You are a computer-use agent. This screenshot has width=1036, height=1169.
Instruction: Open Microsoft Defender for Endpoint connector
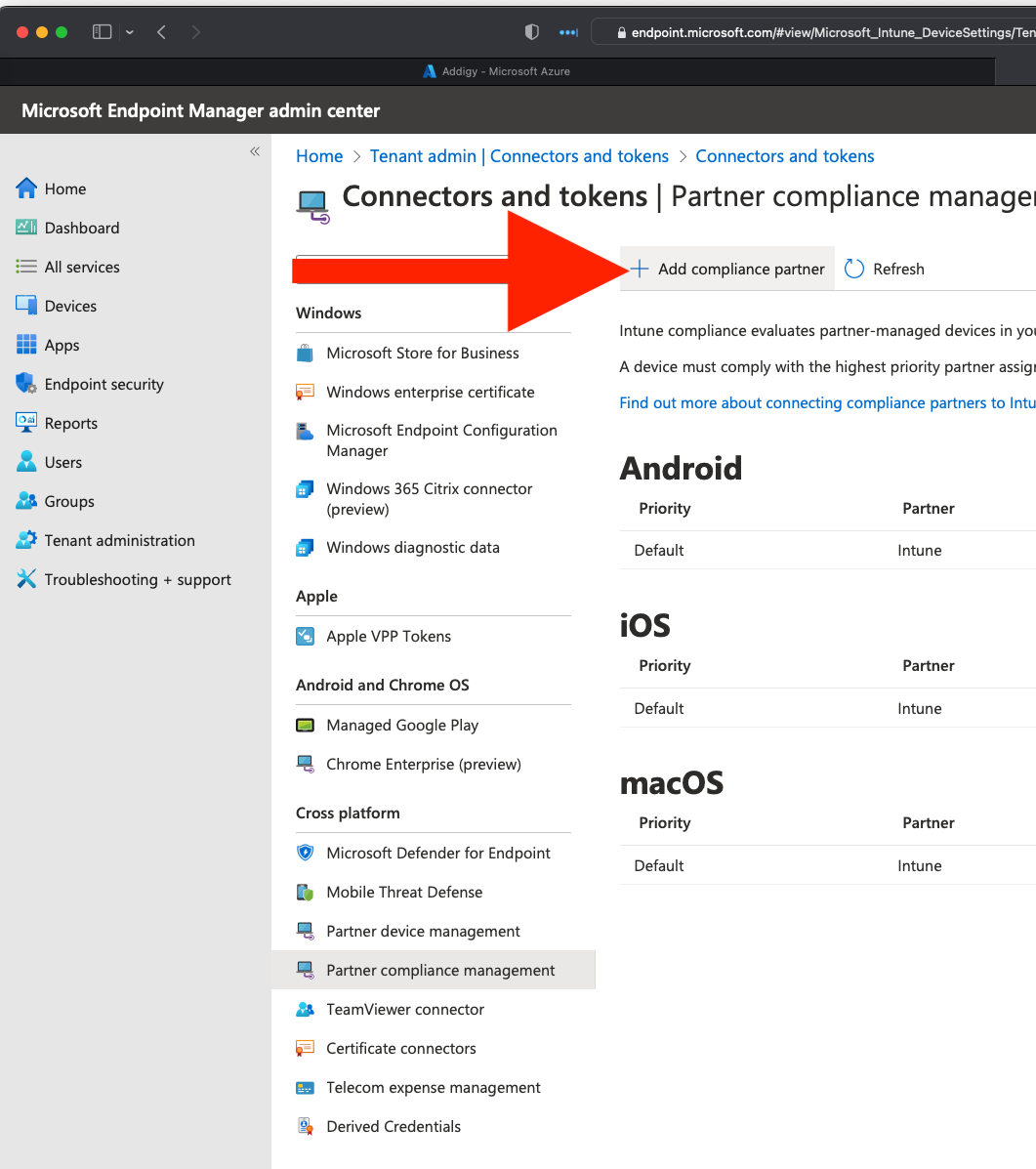coord(438,853)
